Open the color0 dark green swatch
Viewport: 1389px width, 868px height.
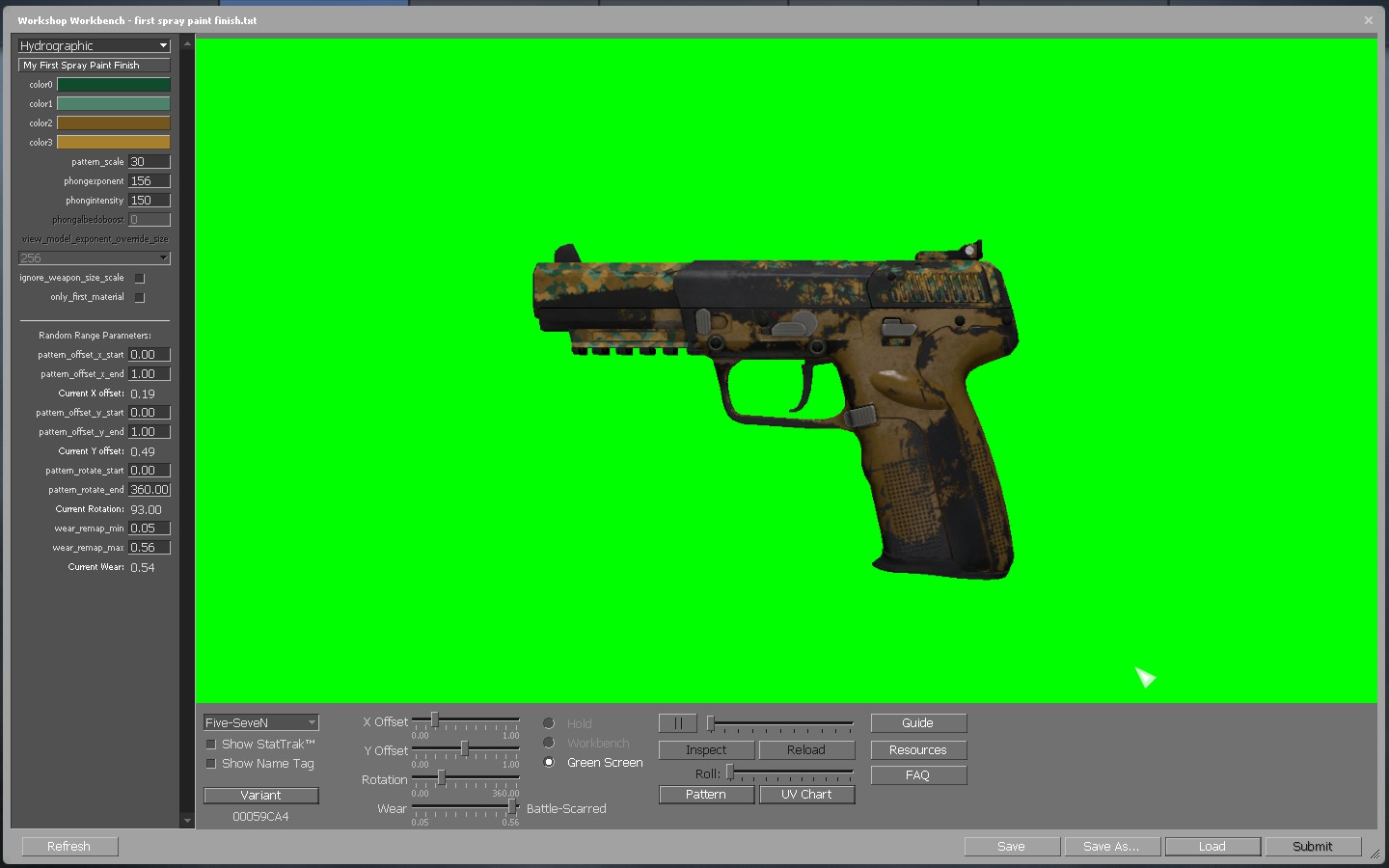pyautogui.click(x=114, y=85)
